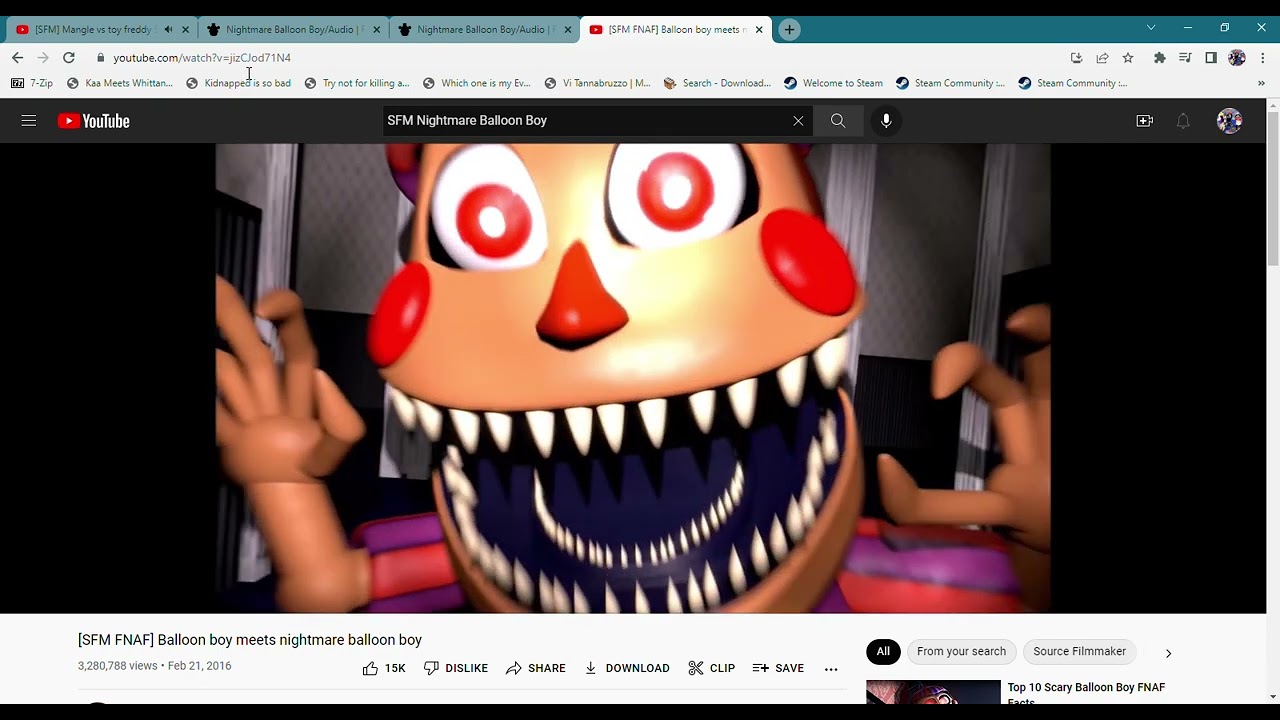Open the Welcome to Steam bookmark
The image size is (1280, 720).
833,83
